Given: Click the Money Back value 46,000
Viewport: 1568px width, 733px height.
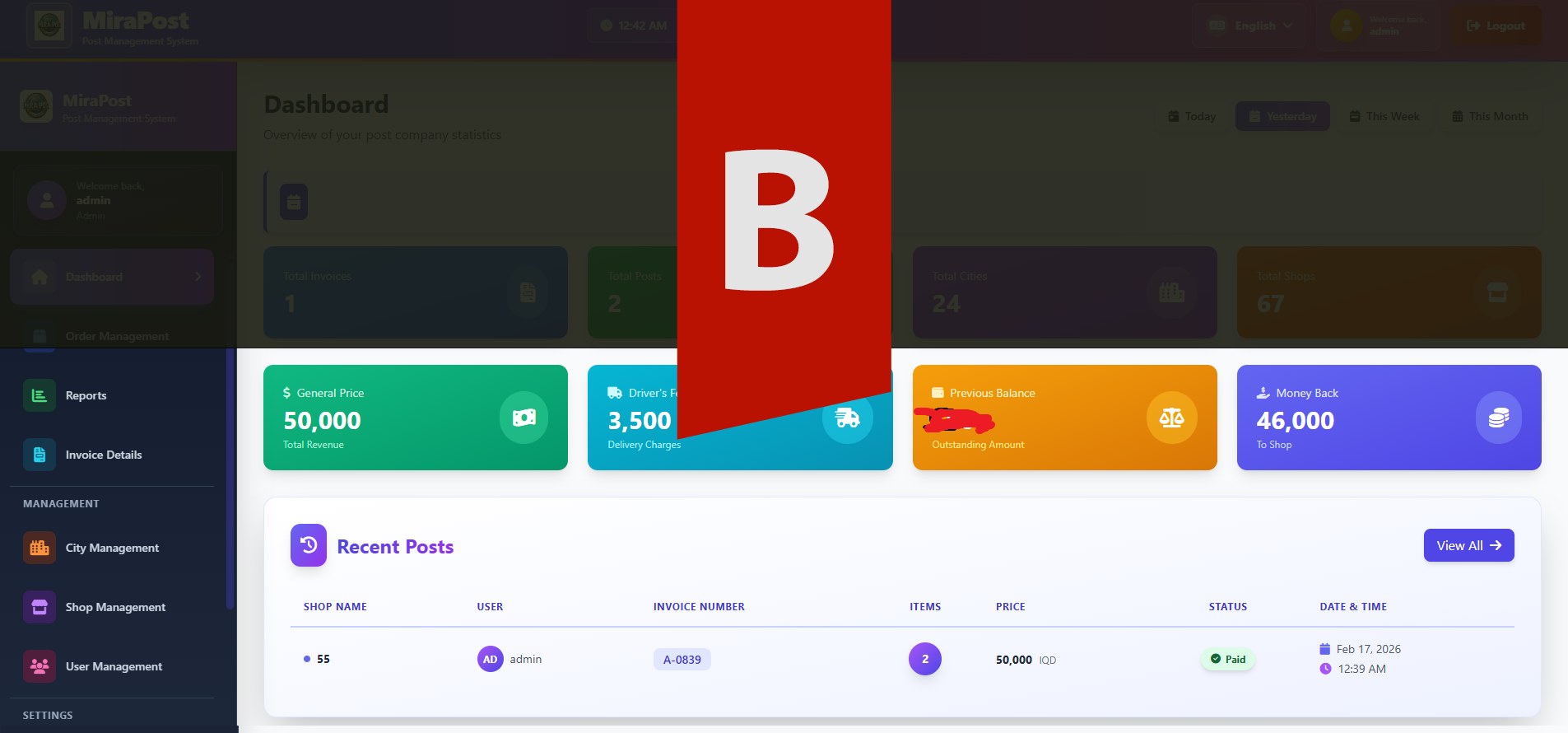Looking at the screenshot, I should click(x=1296, y=421).
